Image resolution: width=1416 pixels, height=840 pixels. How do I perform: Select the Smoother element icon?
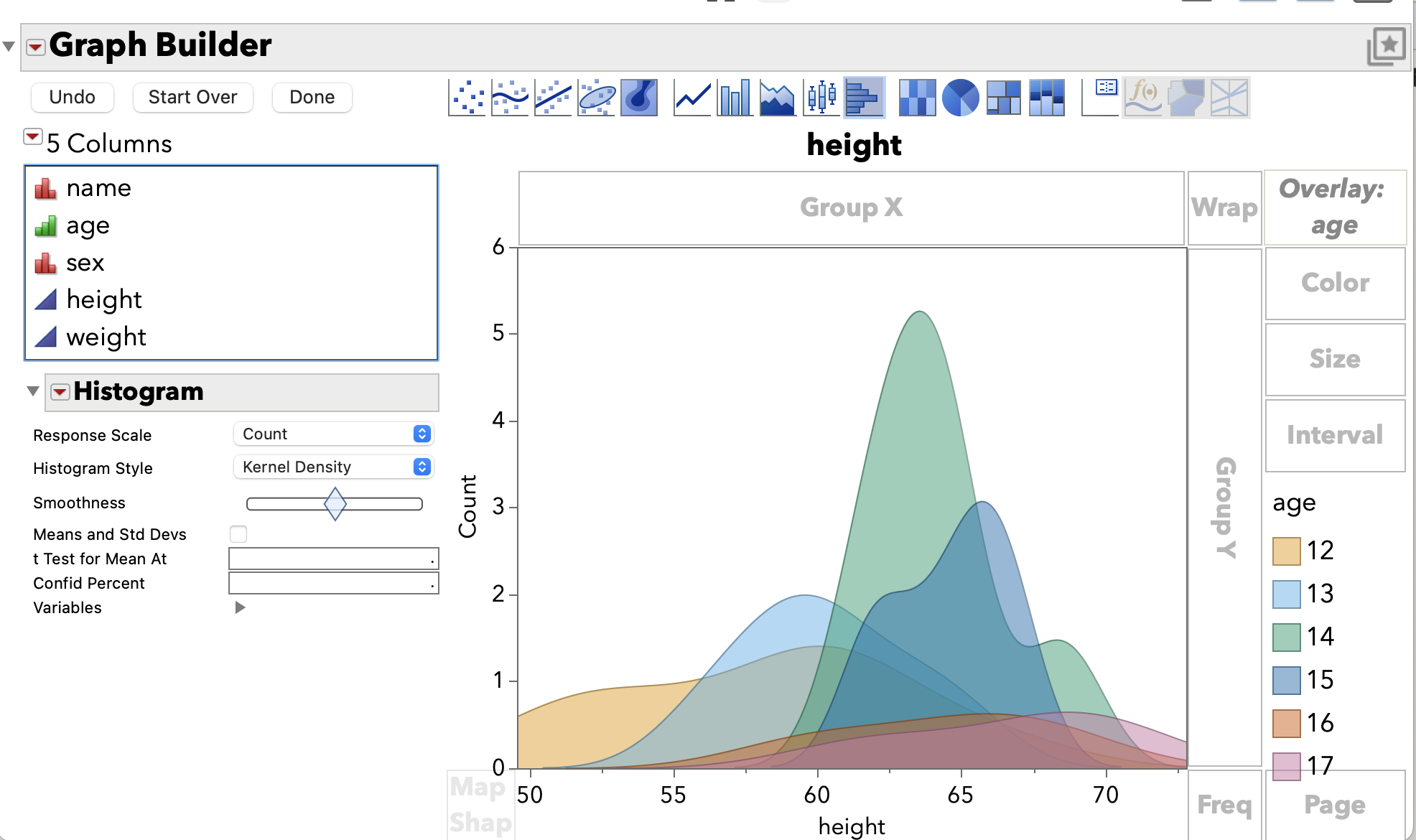coord(509,98)
